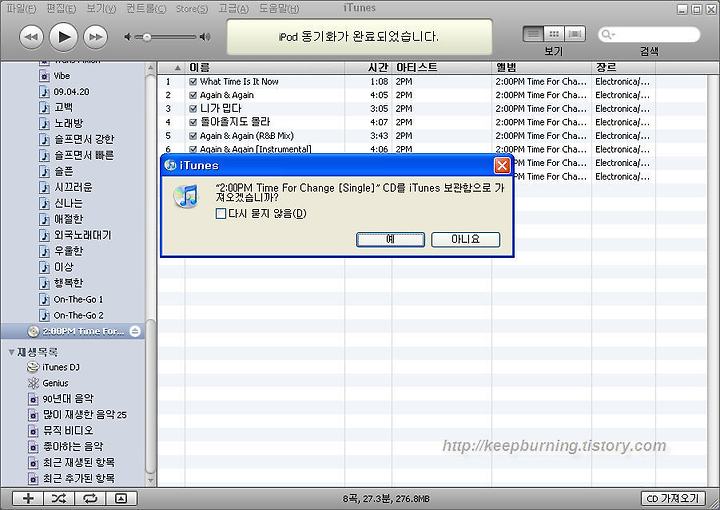Open the On-The-Go 1 playlist

(78, 299)
